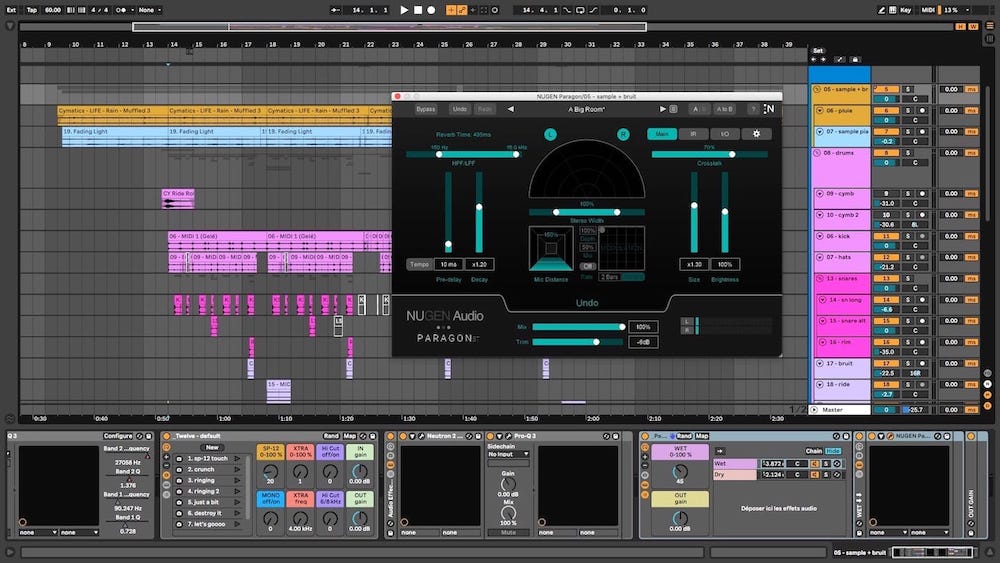Open the Key map mode
The height and width of the screenshot is (563, 1000).
[x=906, y=10]
